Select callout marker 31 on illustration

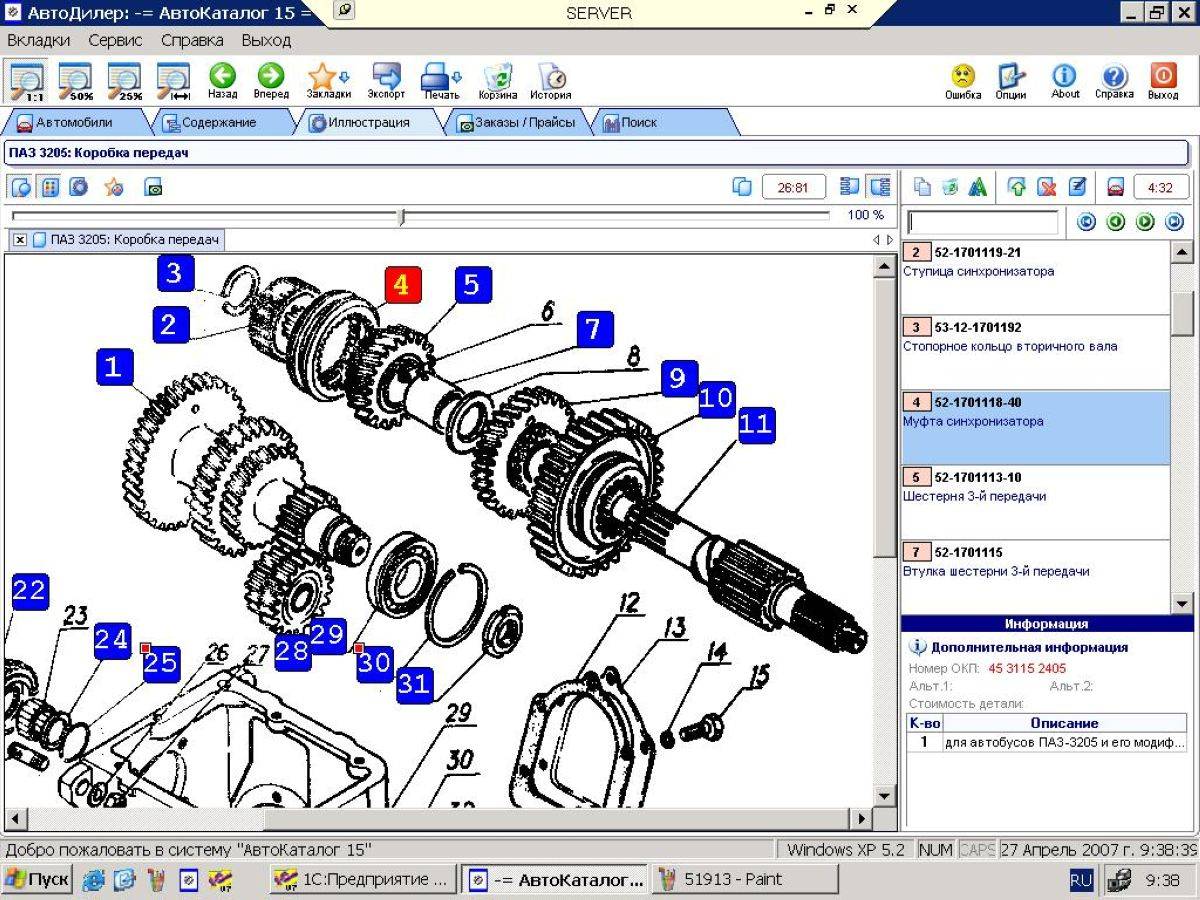pos(414,685)
